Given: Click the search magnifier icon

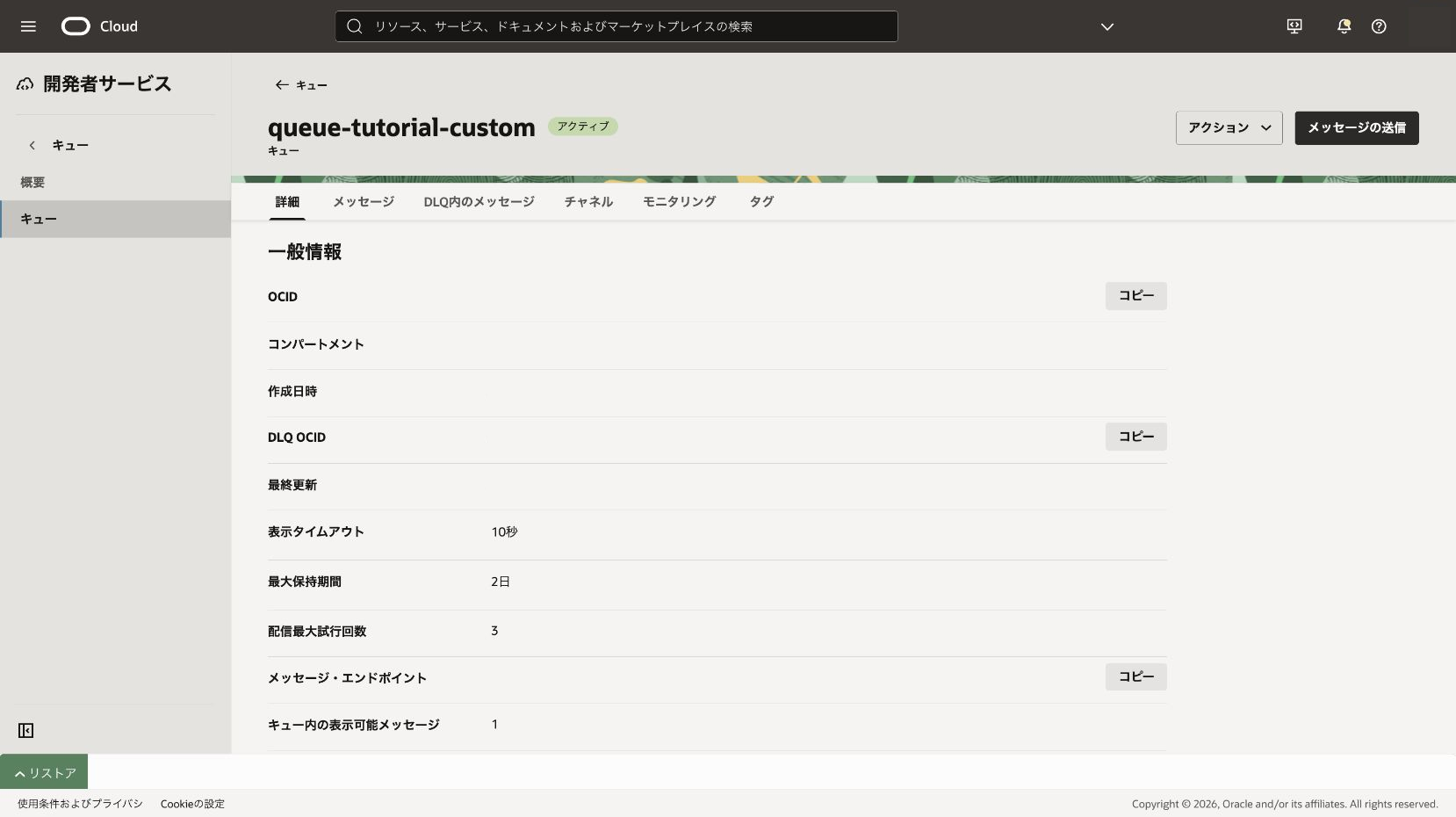Looking at the screenshot, I should pos(355,26).
